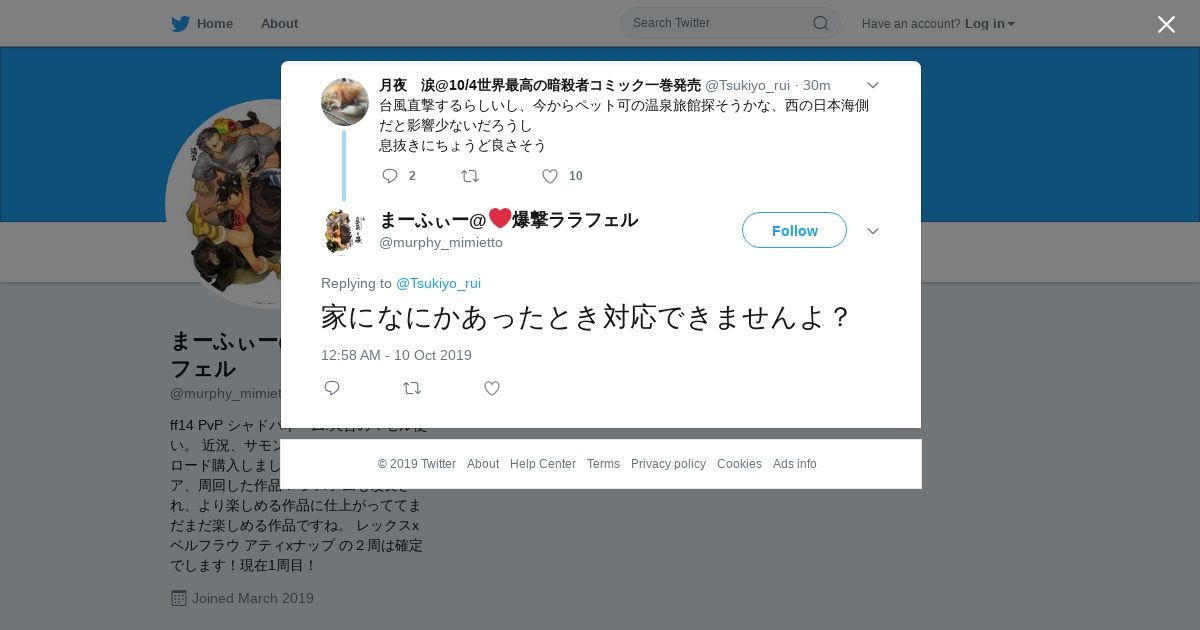
Task: Reply to the parent tweet by Tsukiyo_rui
Action: coord(390,176)
